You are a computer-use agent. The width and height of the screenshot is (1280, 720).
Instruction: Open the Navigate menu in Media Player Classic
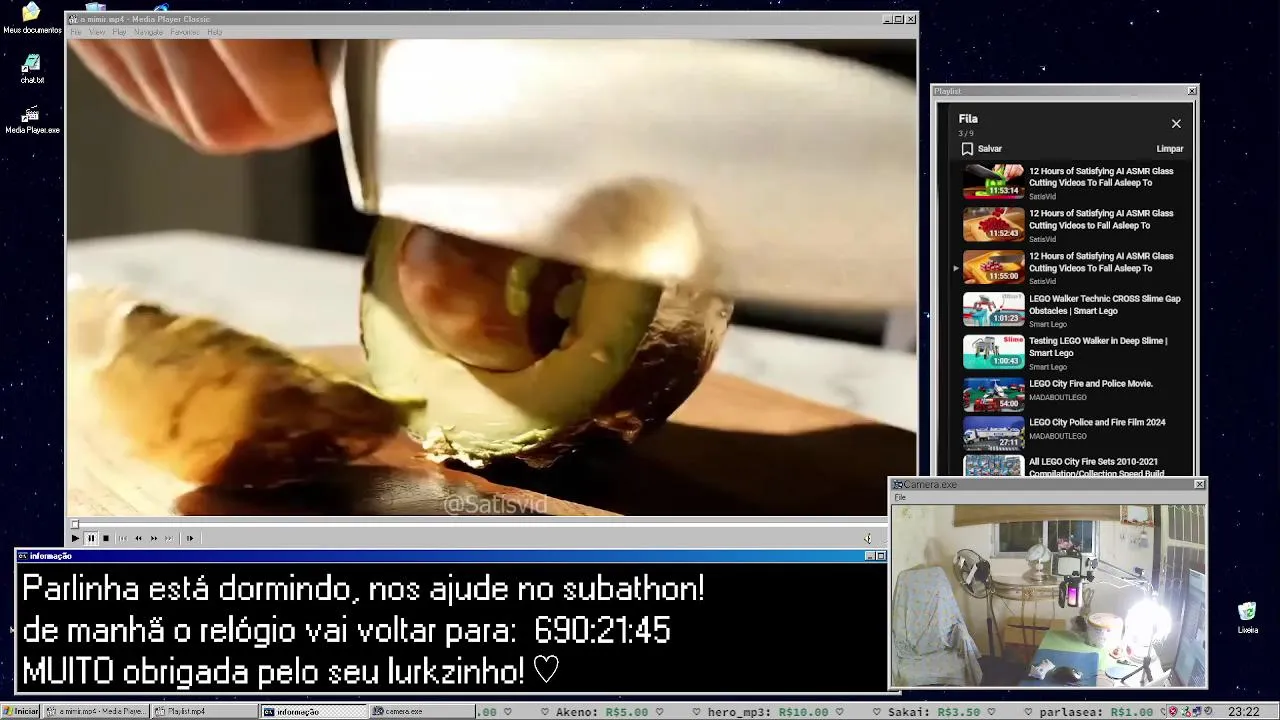click(x=148, y=32)
